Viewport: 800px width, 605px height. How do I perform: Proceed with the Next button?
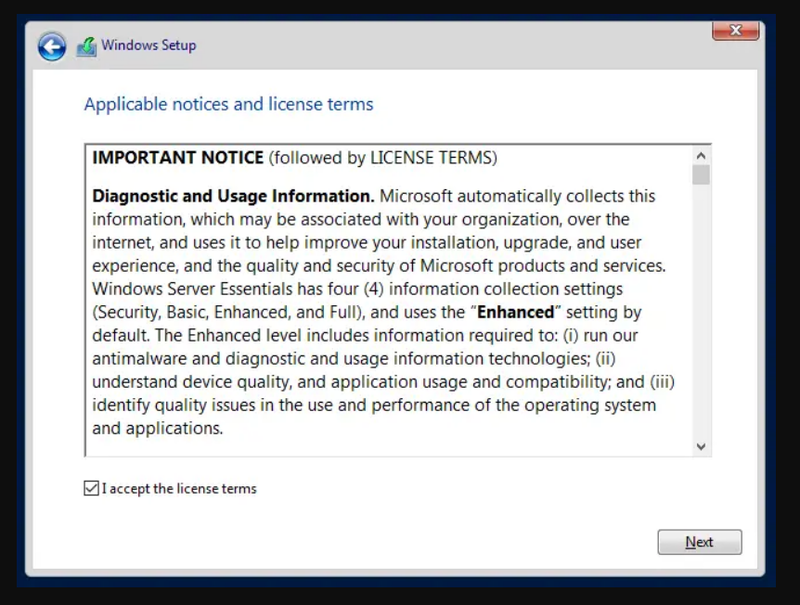[x=699, y=542]
